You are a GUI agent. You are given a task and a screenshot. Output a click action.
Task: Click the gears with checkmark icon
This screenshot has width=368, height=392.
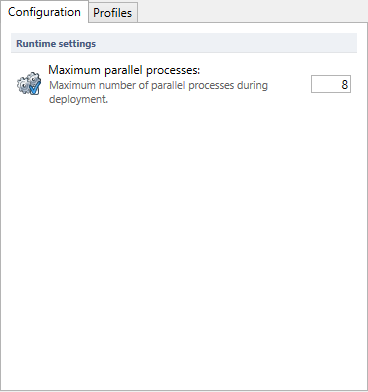tap(29, 83)
